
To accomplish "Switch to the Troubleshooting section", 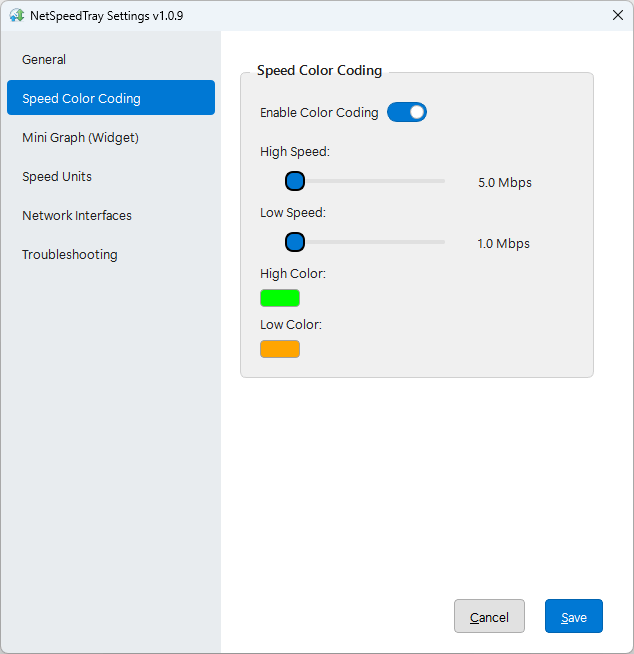I will coord(111,254).
